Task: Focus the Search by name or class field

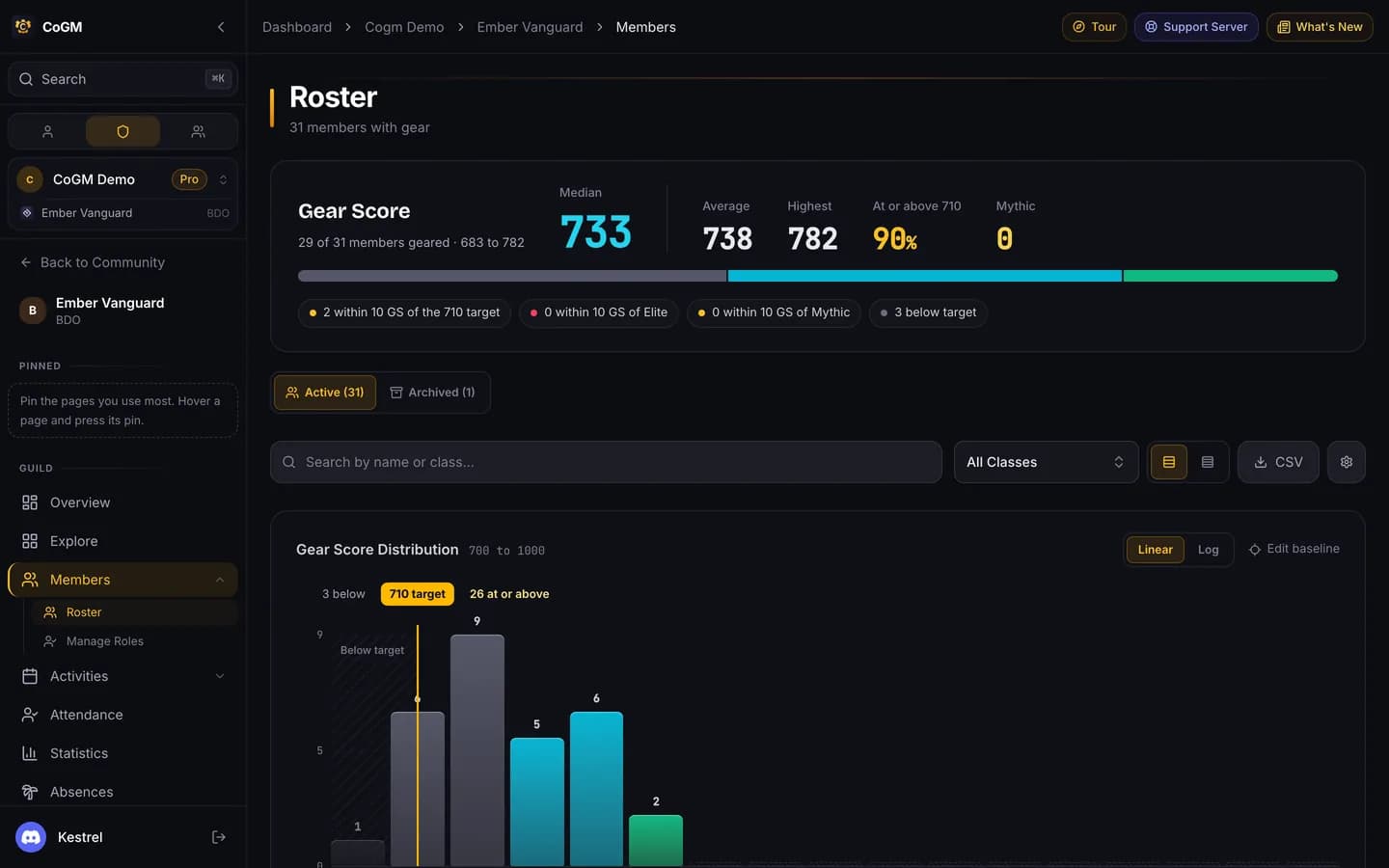Action: (x=606, y=462)
